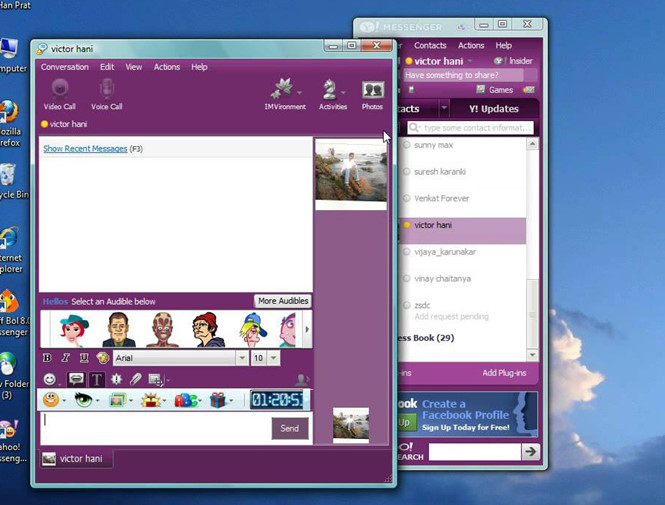Toggle the Audibles lips speech-bubble icon
Screen dimensions: 665x505
click(76, 379)
